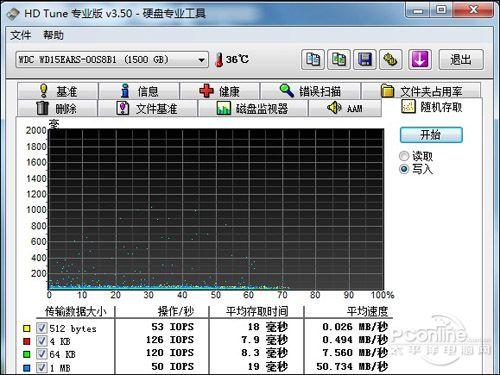Click the 平均存取时间 column header
This screenshot has height=375, width=500.
[x=257, y=311]
